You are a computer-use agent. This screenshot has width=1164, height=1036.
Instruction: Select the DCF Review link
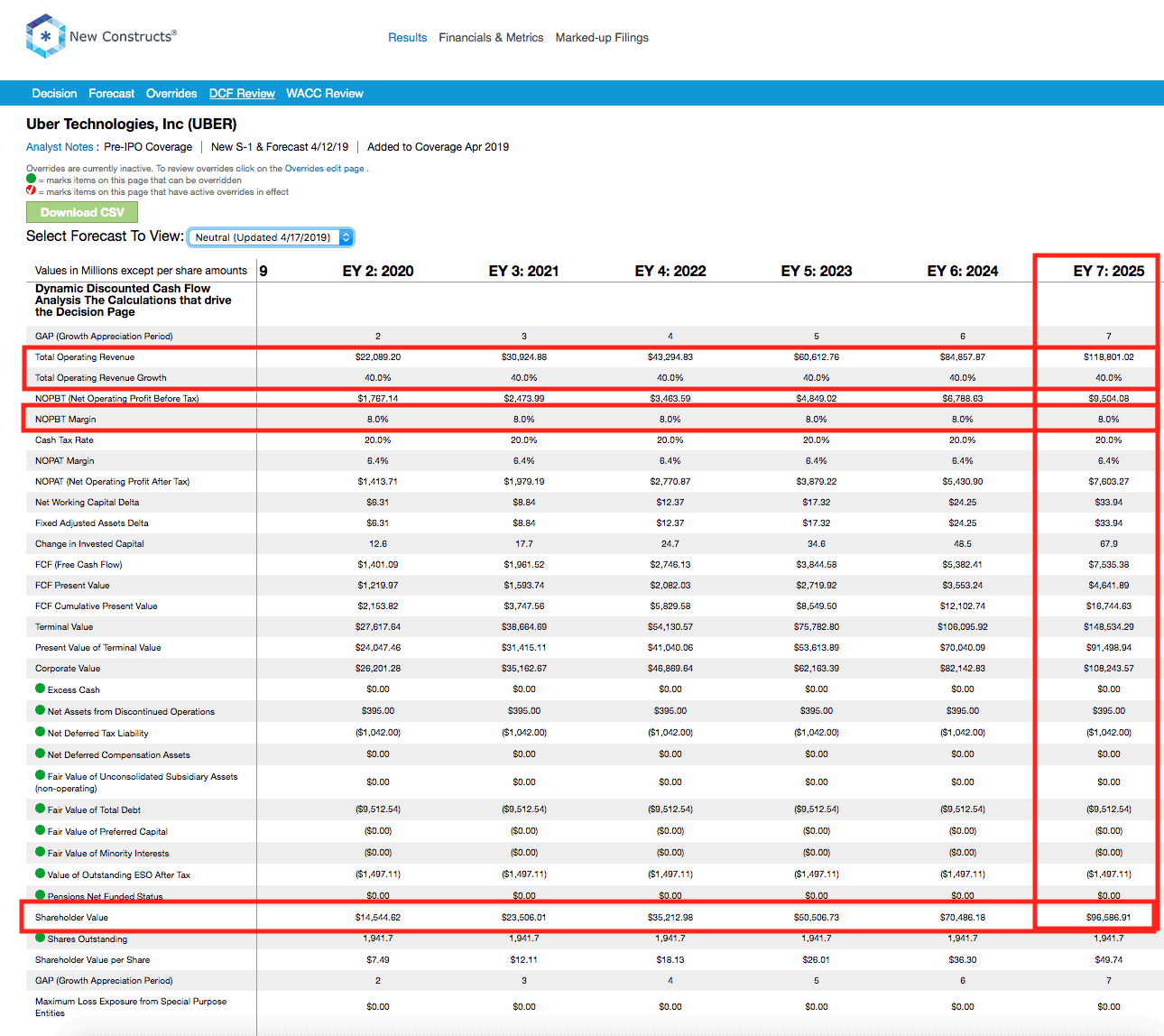tap(242, 94)
